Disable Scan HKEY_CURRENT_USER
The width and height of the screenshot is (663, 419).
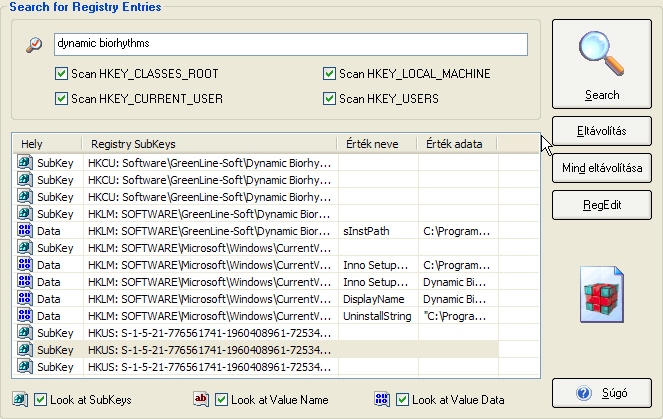[x=63, y=99]
